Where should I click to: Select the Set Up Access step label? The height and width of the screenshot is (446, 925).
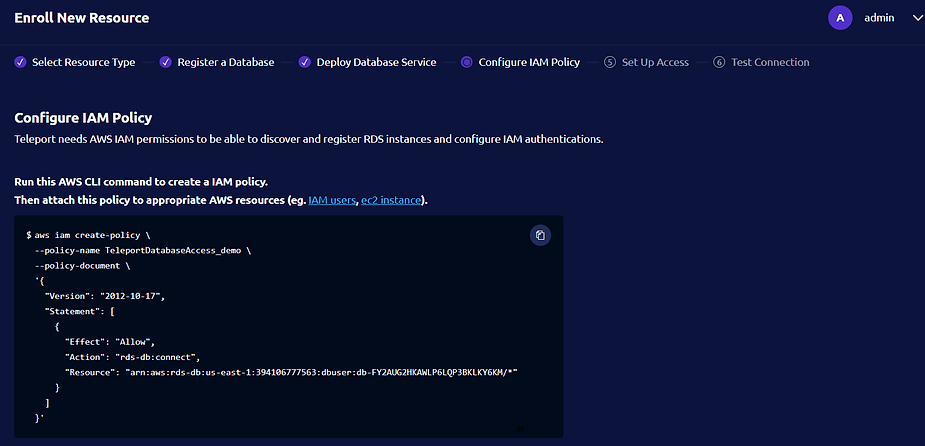pyautogui.click(x=655, y=62)
